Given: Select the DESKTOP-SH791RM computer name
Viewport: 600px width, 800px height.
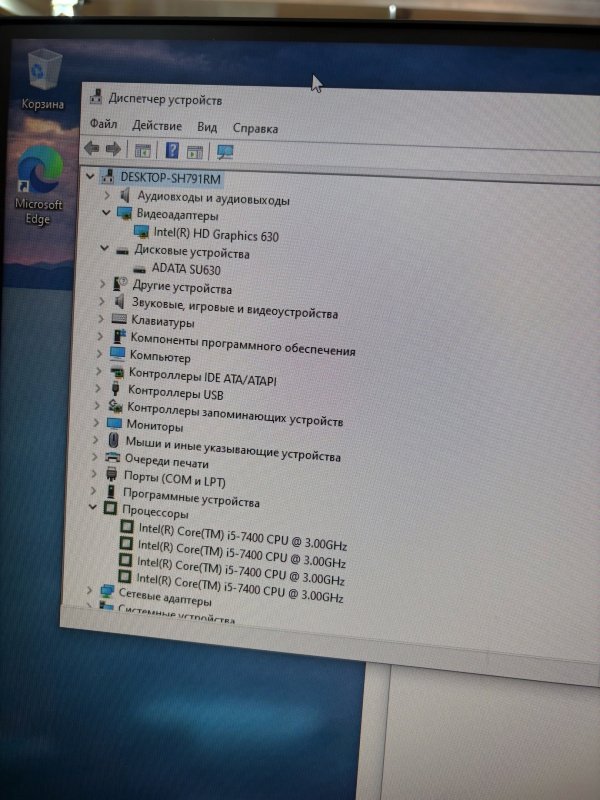Looking at the screenshot, I should pyautogui.click(x=170, y=179).
